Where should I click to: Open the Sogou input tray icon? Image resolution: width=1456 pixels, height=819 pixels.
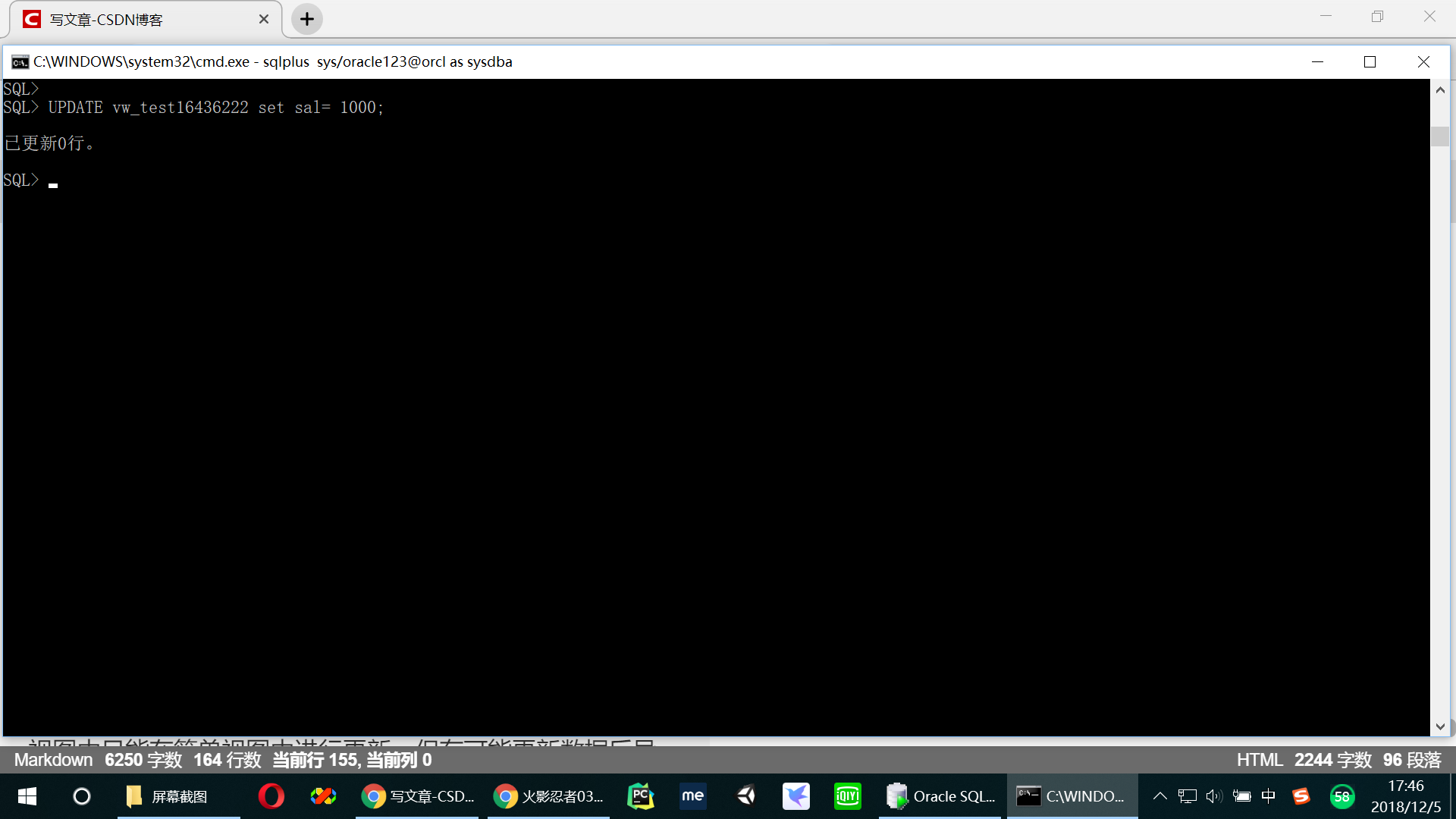click(x=1301, y=796)
